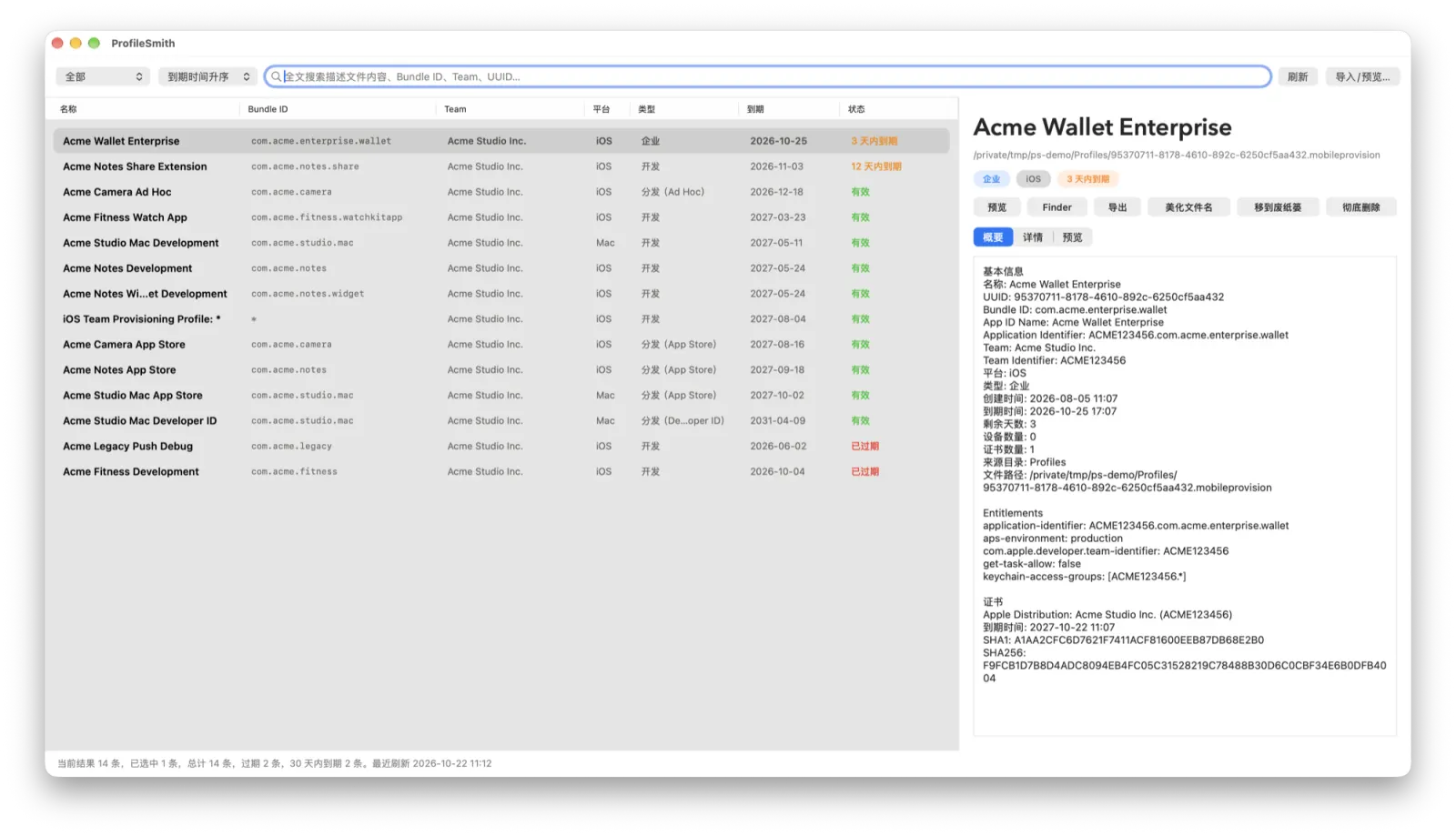
Task: Select the Acme Notes Development row
Action: pyautogui.click(x=501, y=268)
